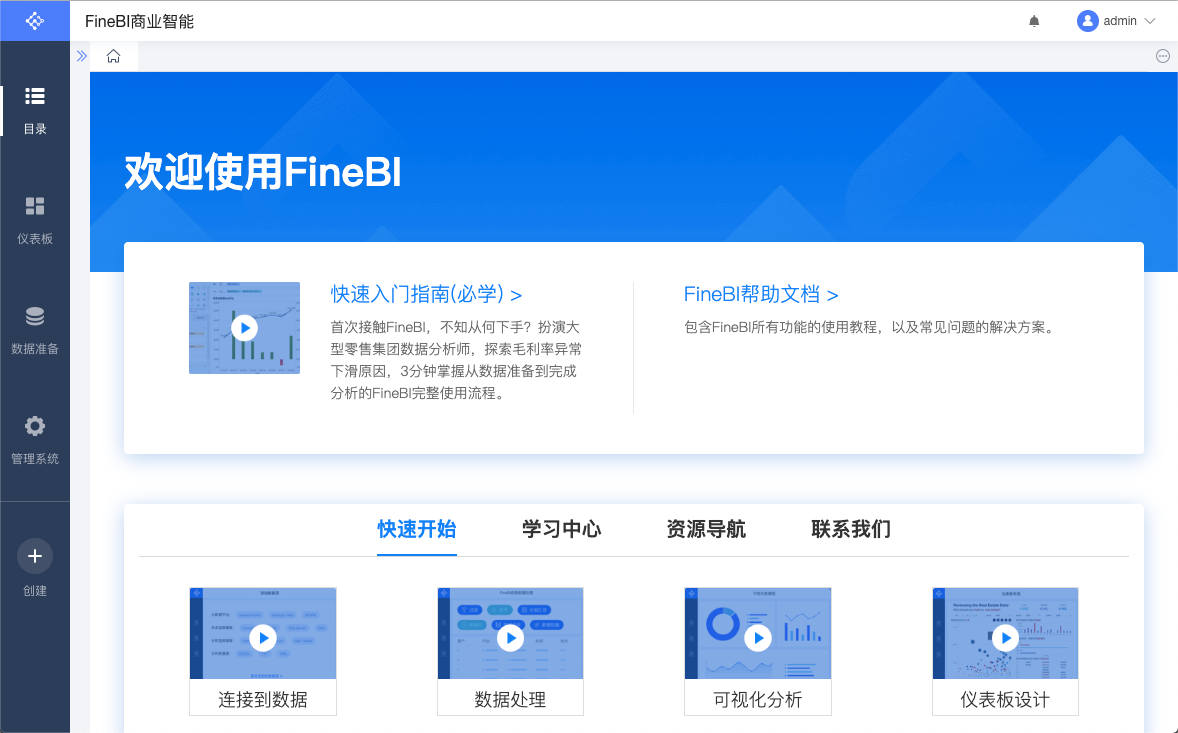Play the 仪表板设计 video

tap(1005, 638)
